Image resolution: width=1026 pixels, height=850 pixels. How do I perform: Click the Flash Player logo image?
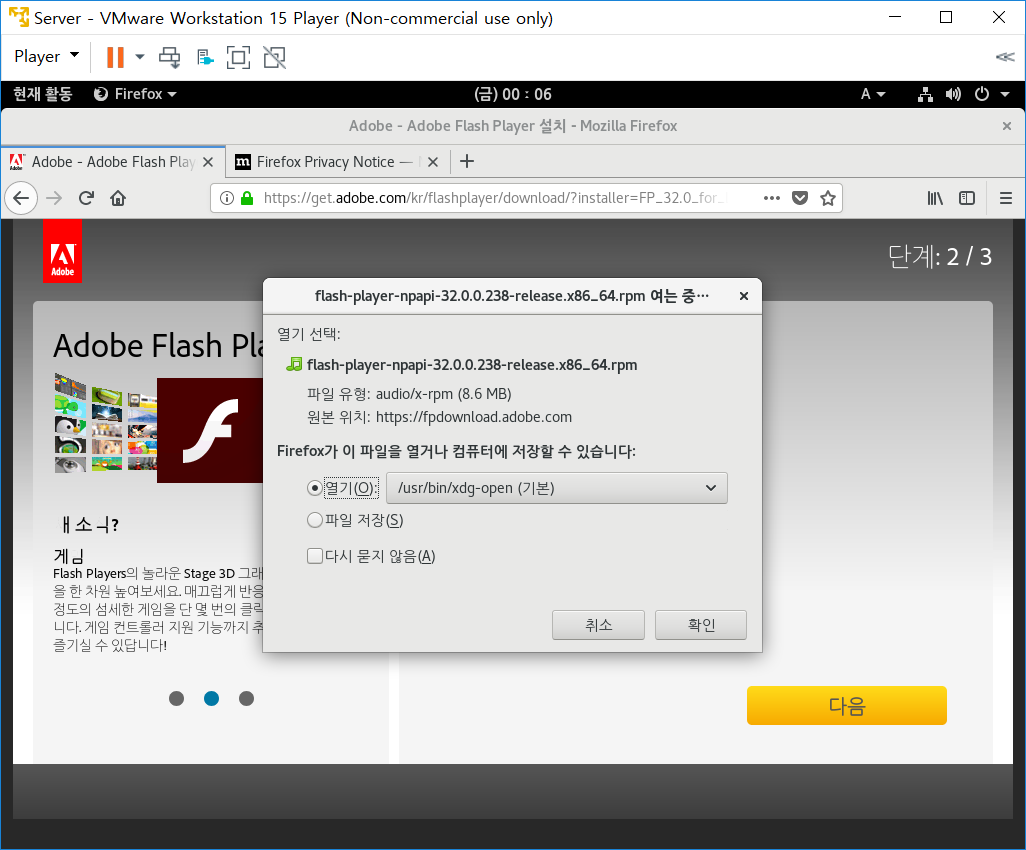point(210,431)
